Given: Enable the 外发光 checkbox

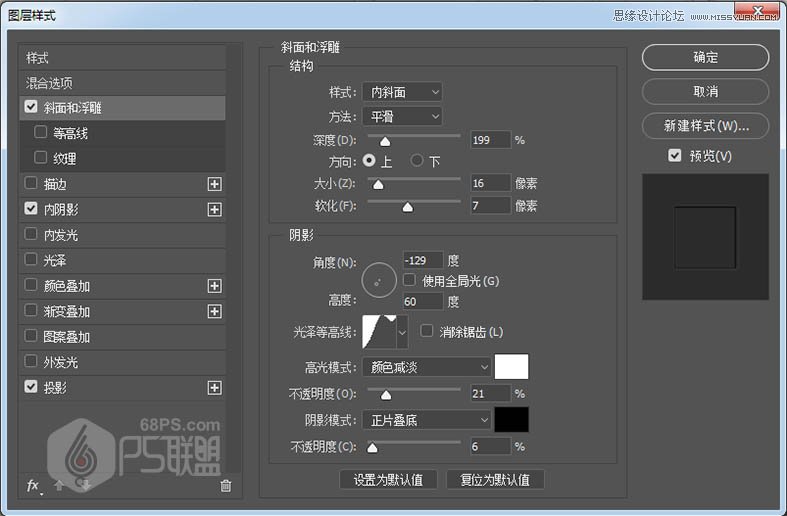Looking at the screenshot, I should [x=31, y=361].
